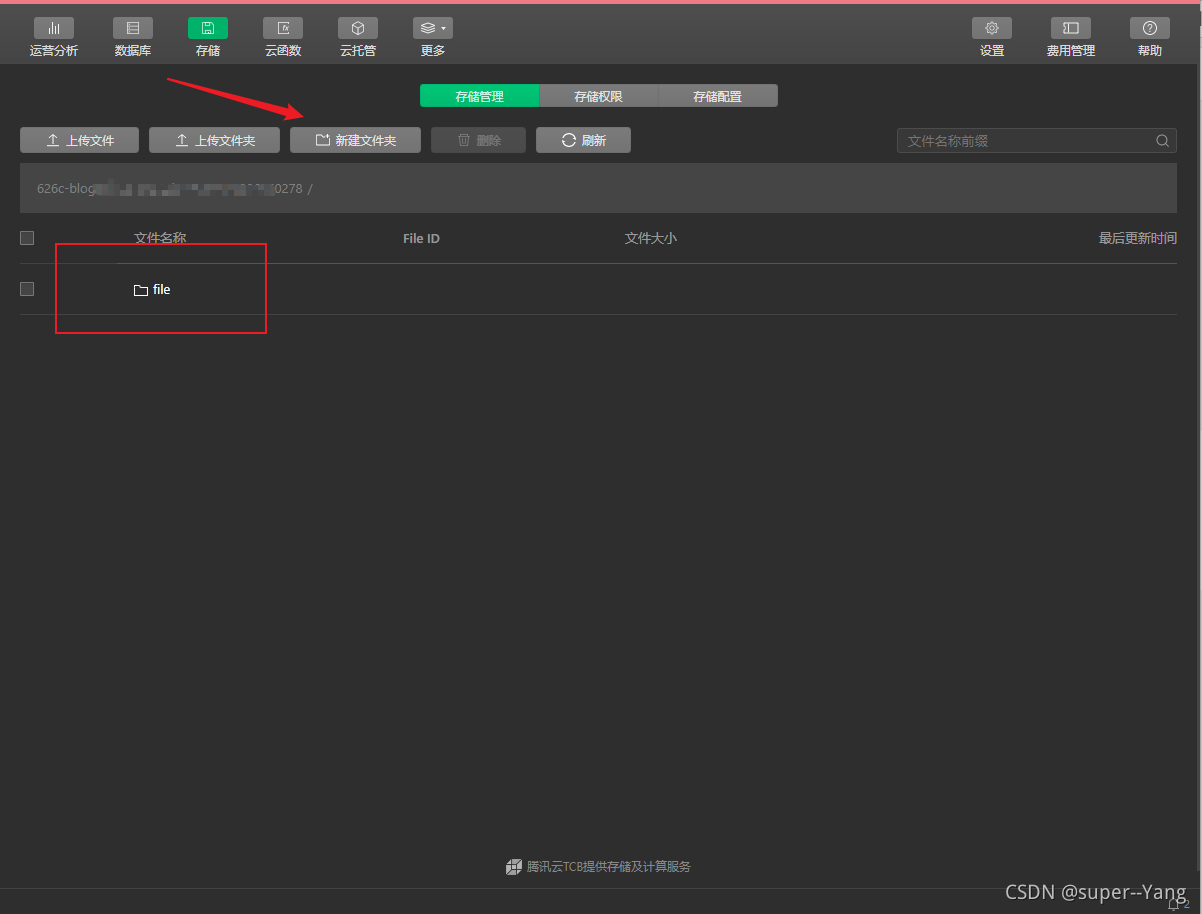The height and width of the screenshot is (914, 1202).
Task: Click the 新建文件夹 new folder button
Action: [355, 140]
